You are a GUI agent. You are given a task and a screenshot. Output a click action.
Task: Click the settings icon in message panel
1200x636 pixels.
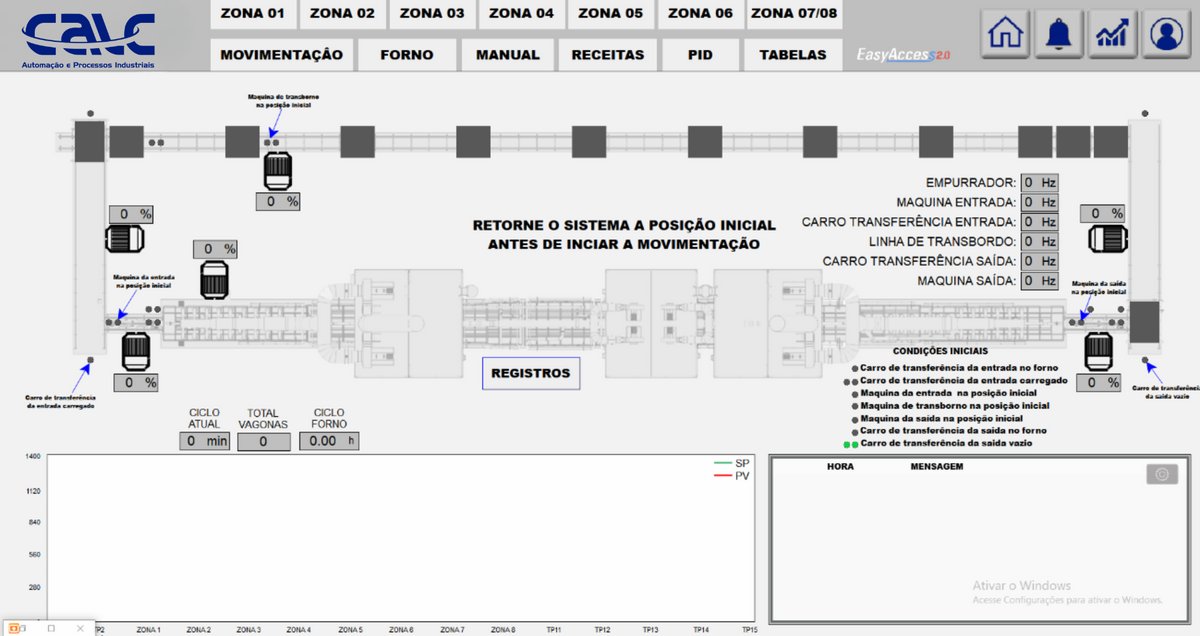pos(1161,475)
